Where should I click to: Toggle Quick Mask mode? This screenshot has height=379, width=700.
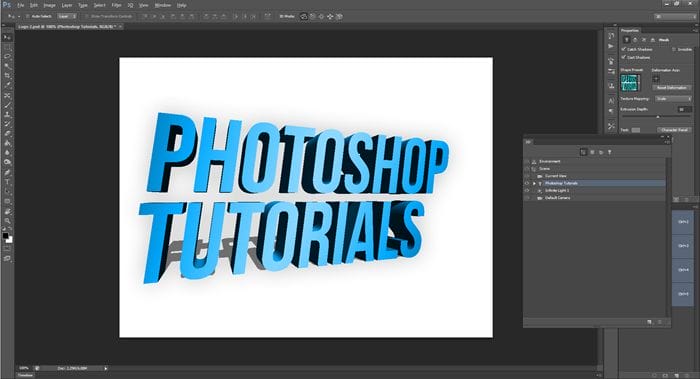click(x=7, y=248)
